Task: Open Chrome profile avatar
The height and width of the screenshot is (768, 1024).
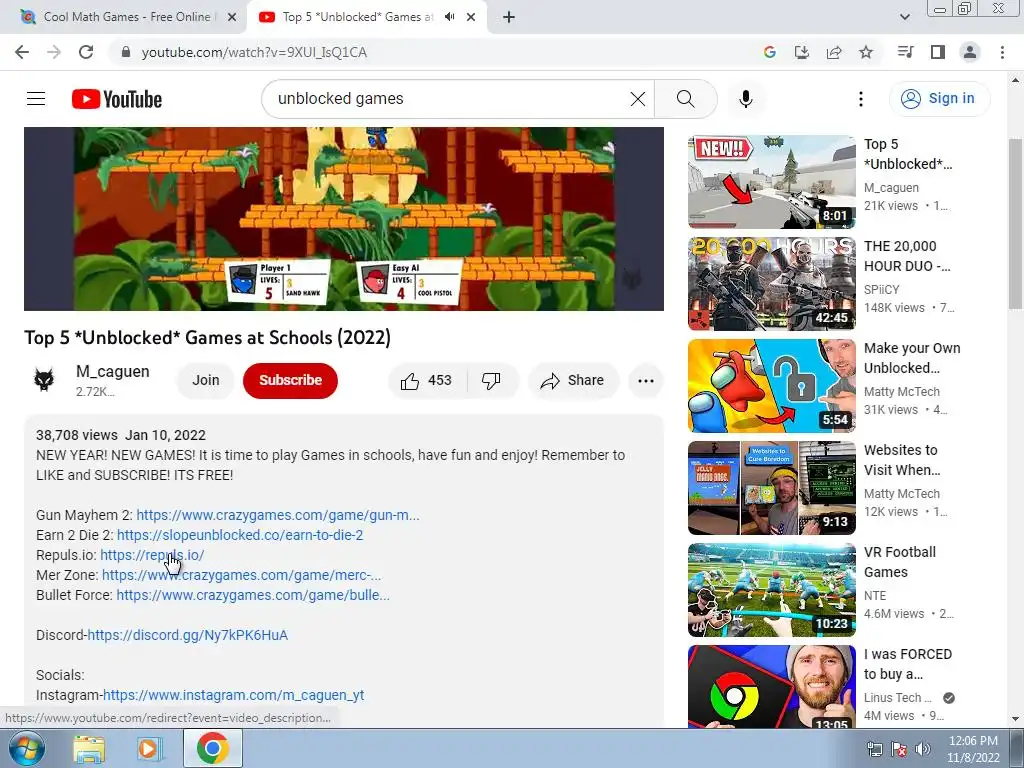Action: (970, 52)
